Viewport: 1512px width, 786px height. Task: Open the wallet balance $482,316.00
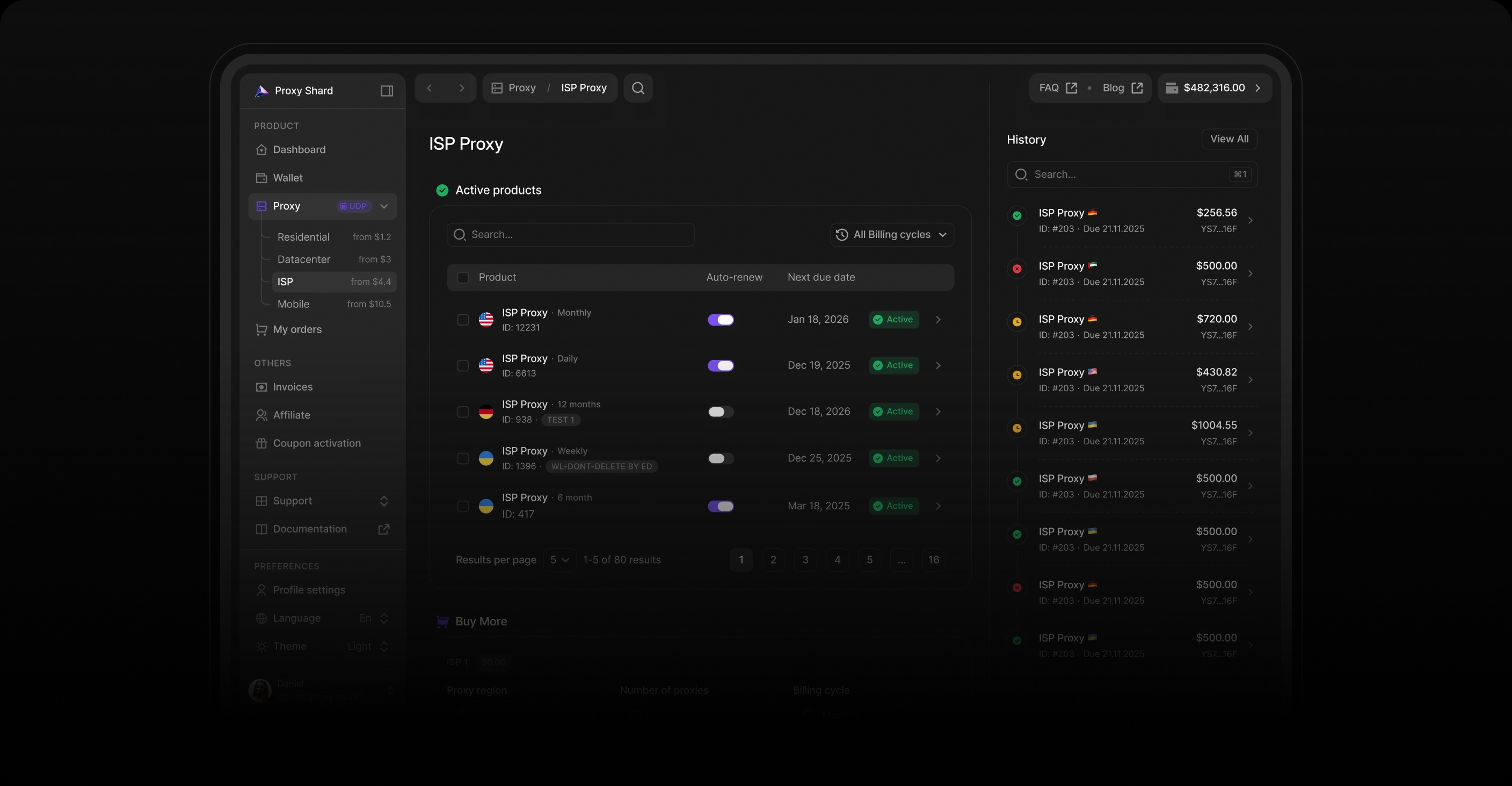(1215, 88)
